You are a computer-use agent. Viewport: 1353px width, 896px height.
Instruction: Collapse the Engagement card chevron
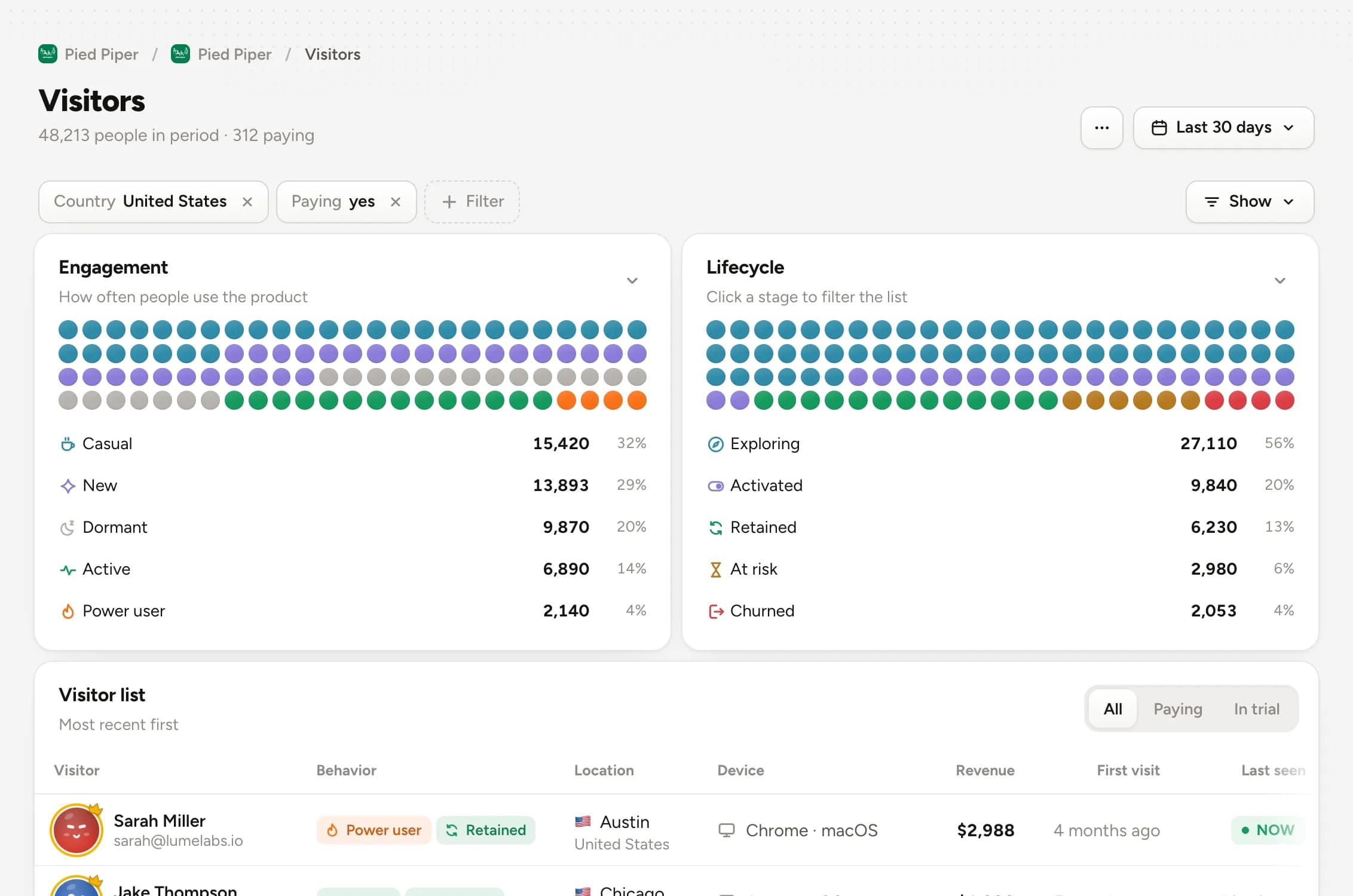click(632, 281)
